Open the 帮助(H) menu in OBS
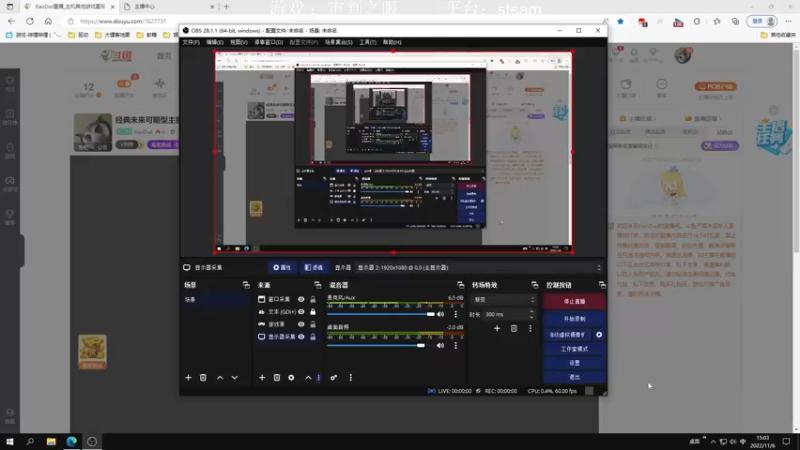Screen dimensions: 800x450 click(392, 42)
